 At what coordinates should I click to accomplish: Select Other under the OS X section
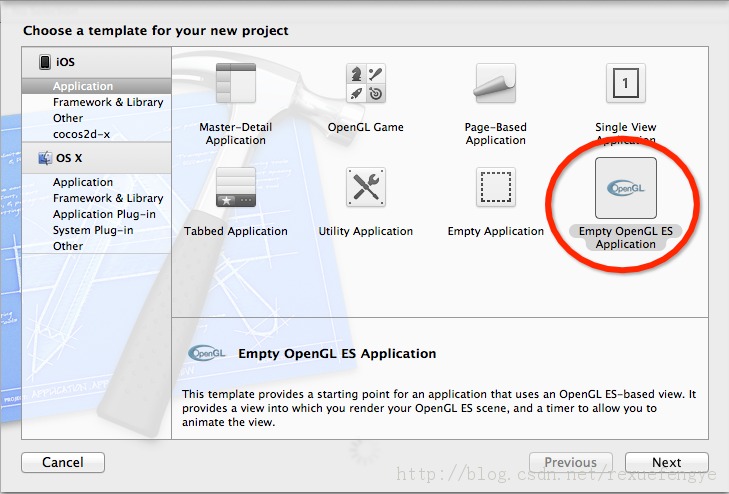(x=96, y=246)
